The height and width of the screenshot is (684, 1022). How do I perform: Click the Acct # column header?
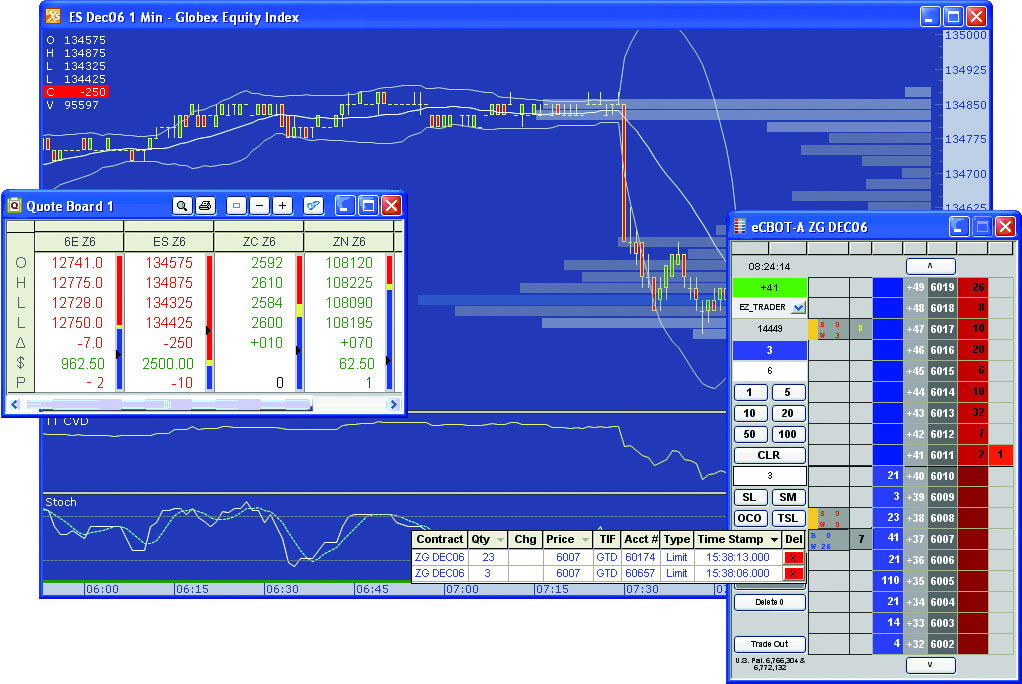(641, 540)
